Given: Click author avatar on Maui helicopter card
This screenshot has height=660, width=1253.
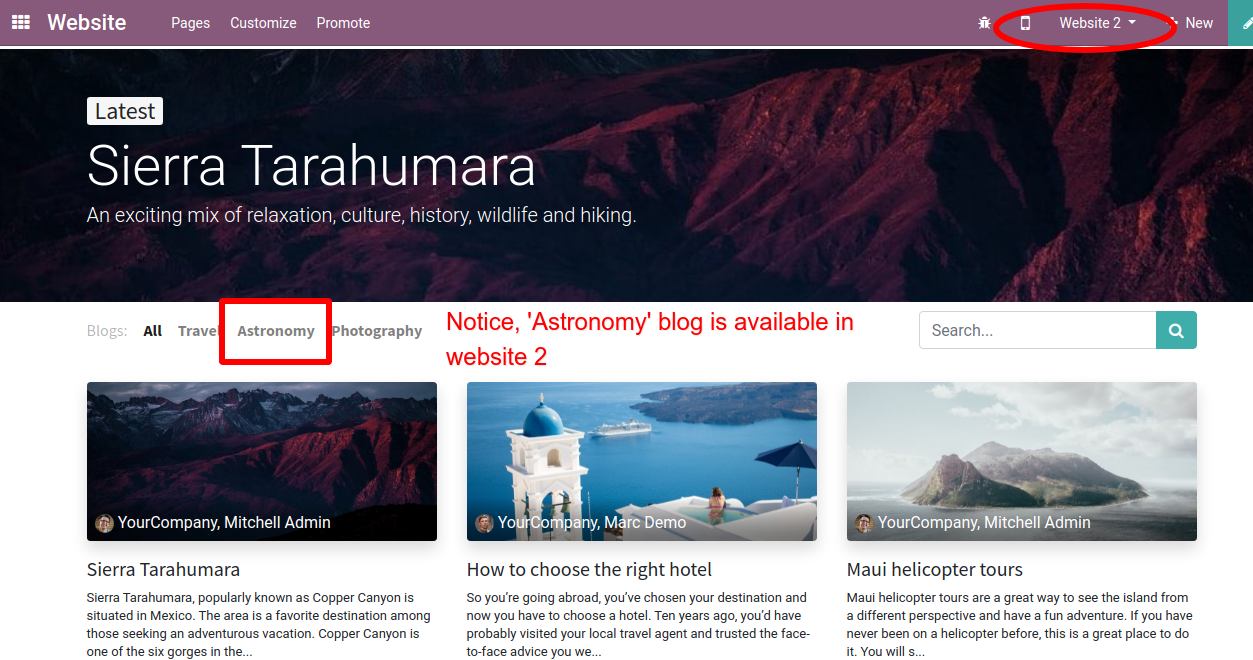Looking at the screenshot, I should click(864, 523).
